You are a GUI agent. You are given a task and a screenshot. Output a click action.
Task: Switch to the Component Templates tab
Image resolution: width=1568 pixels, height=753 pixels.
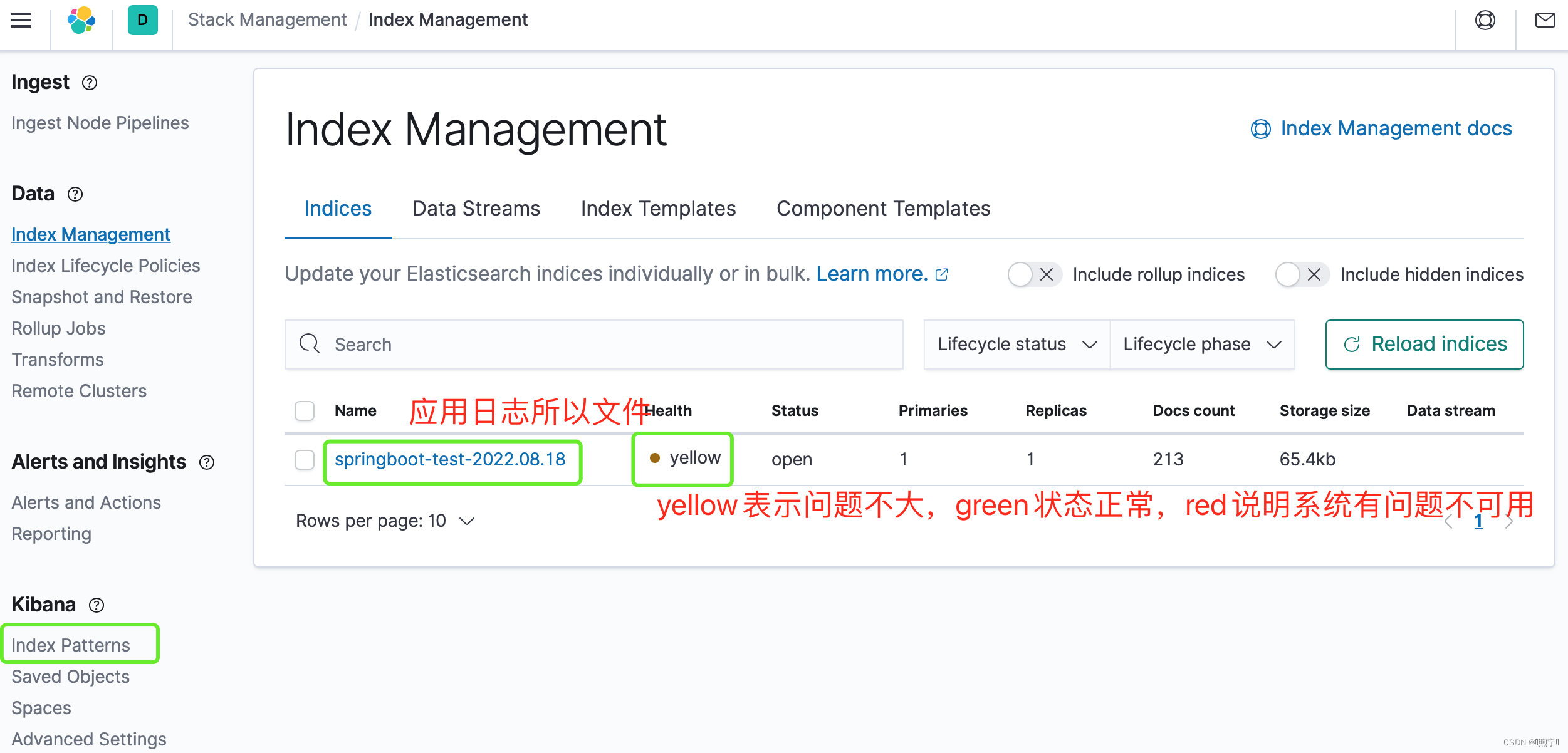coord(883,209)
